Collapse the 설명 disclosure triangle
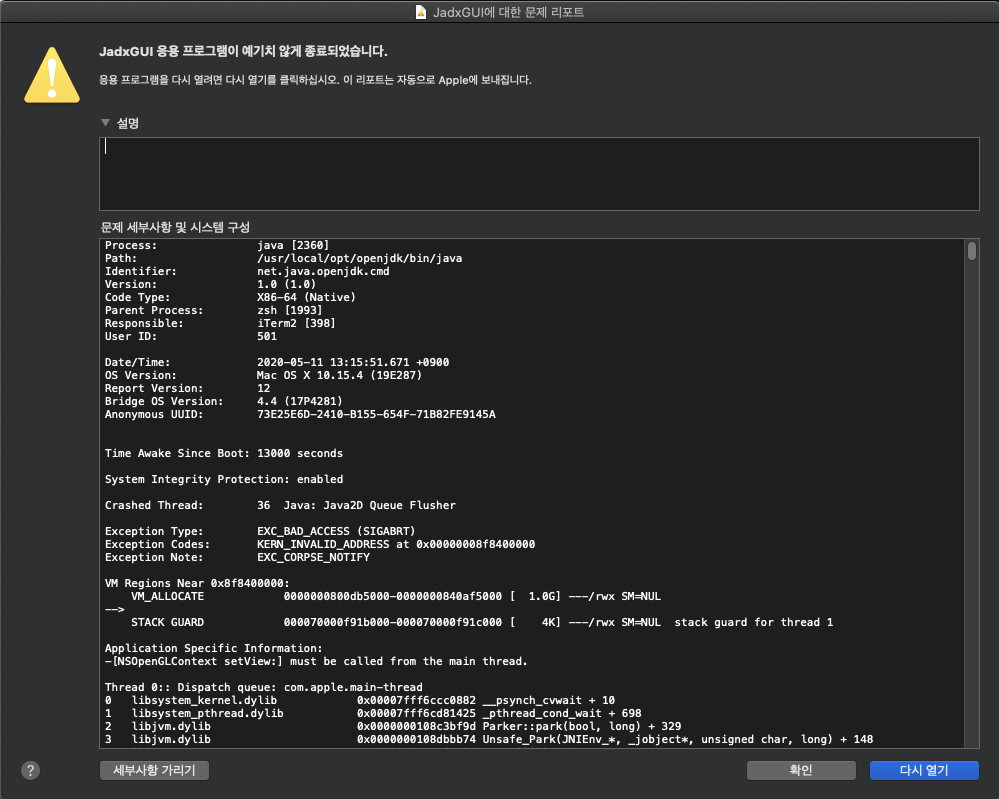The width and height of the screenshot is (999, 799). tap(106, 122)
